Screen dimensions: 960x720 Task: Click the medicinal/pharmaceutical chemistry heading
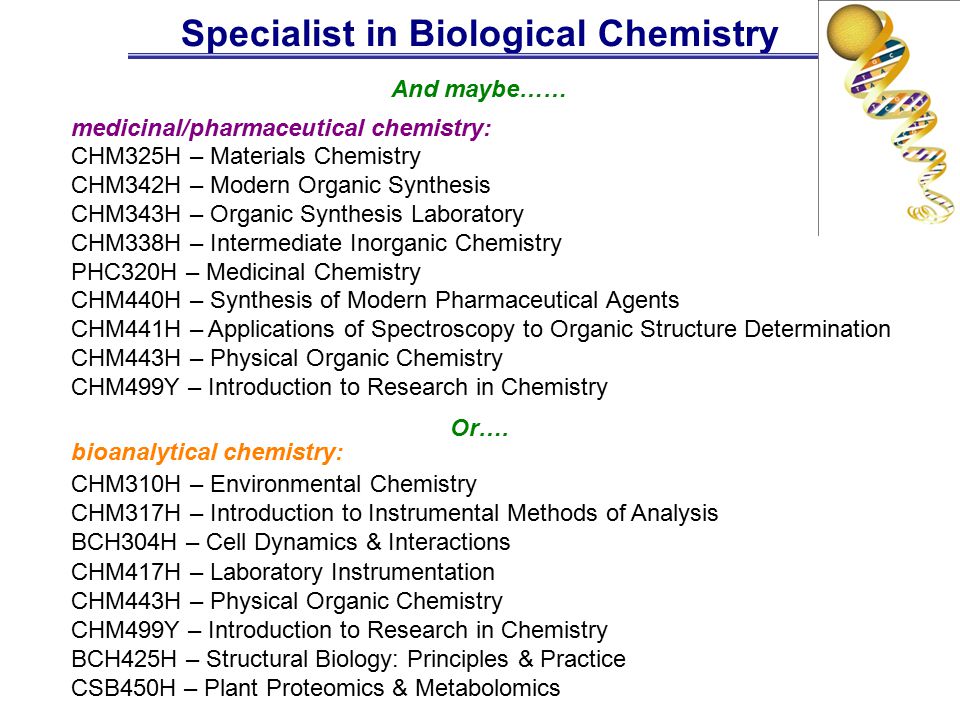[281, 128]
